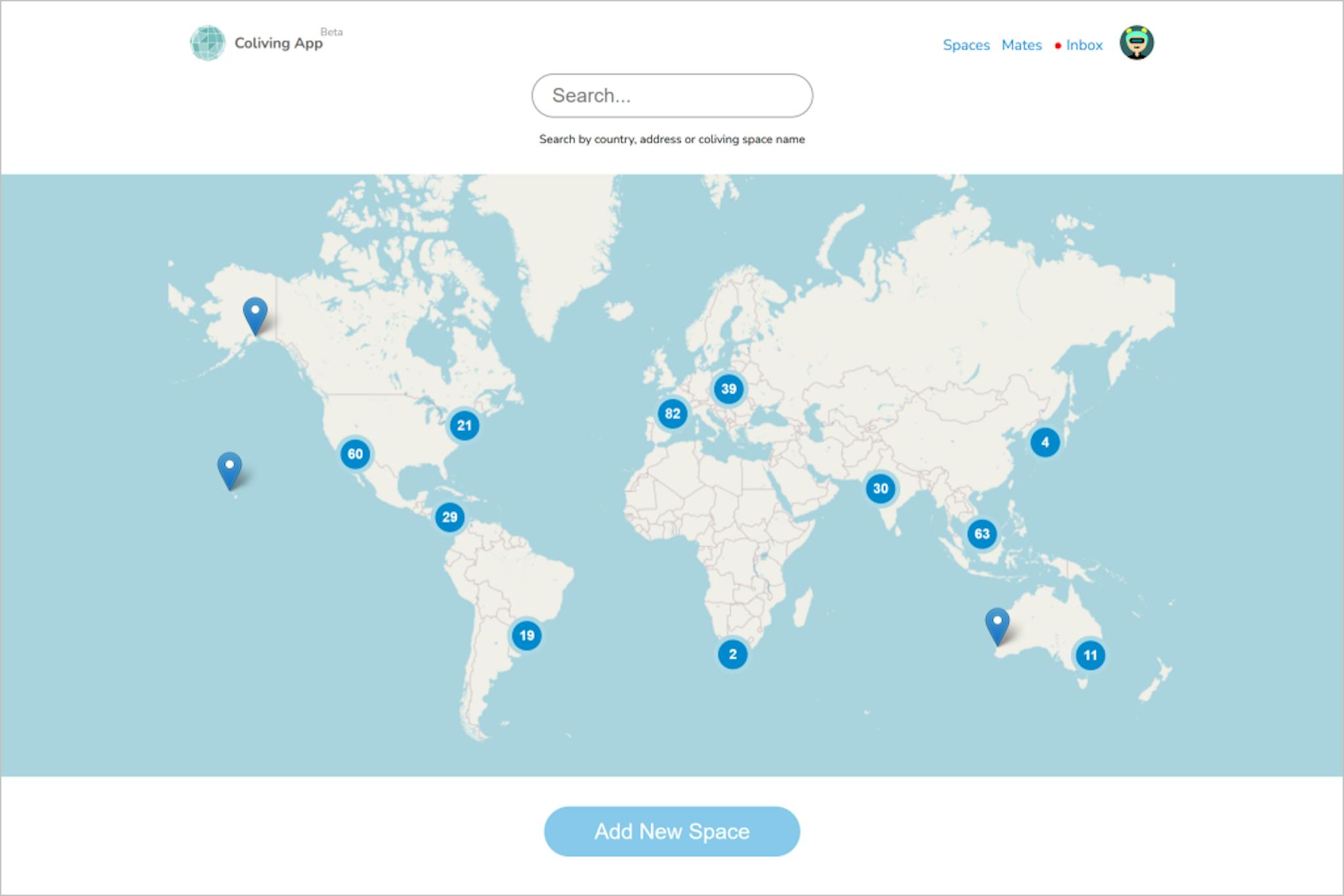Expand the 2 cluster in South Africa
Image resolution: width=1344 pixels, height=896 pixels.
(x=732, y=655)
